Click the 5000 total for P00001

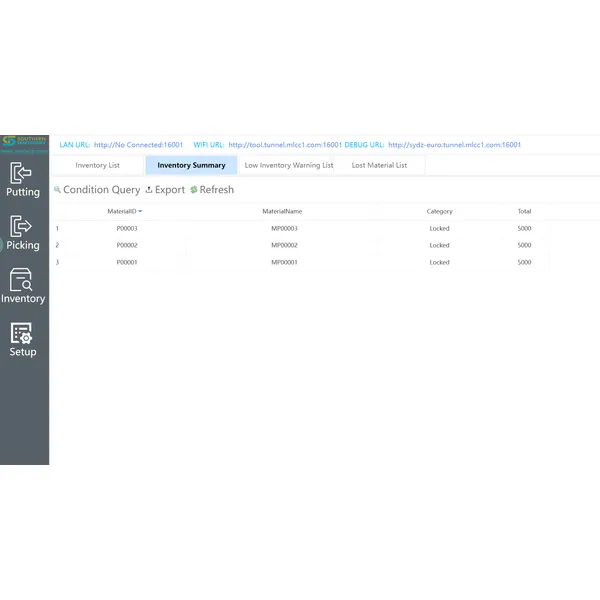pos(524,262)
